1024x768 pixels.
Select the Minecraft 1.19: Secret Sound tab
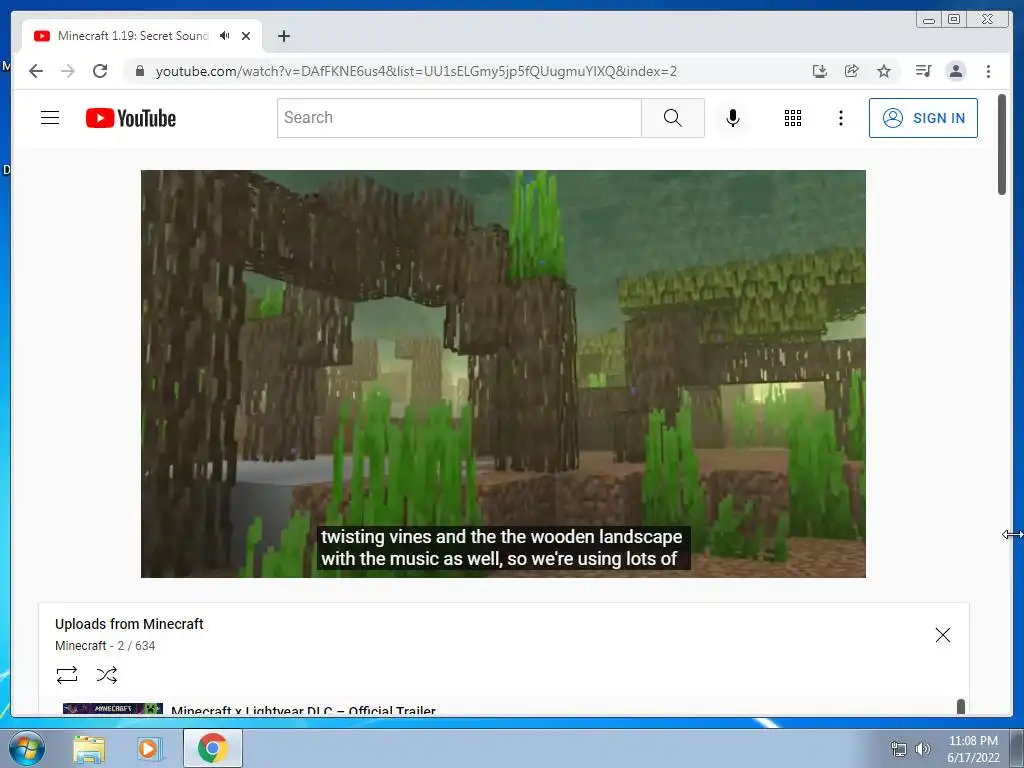pos(133,36)
